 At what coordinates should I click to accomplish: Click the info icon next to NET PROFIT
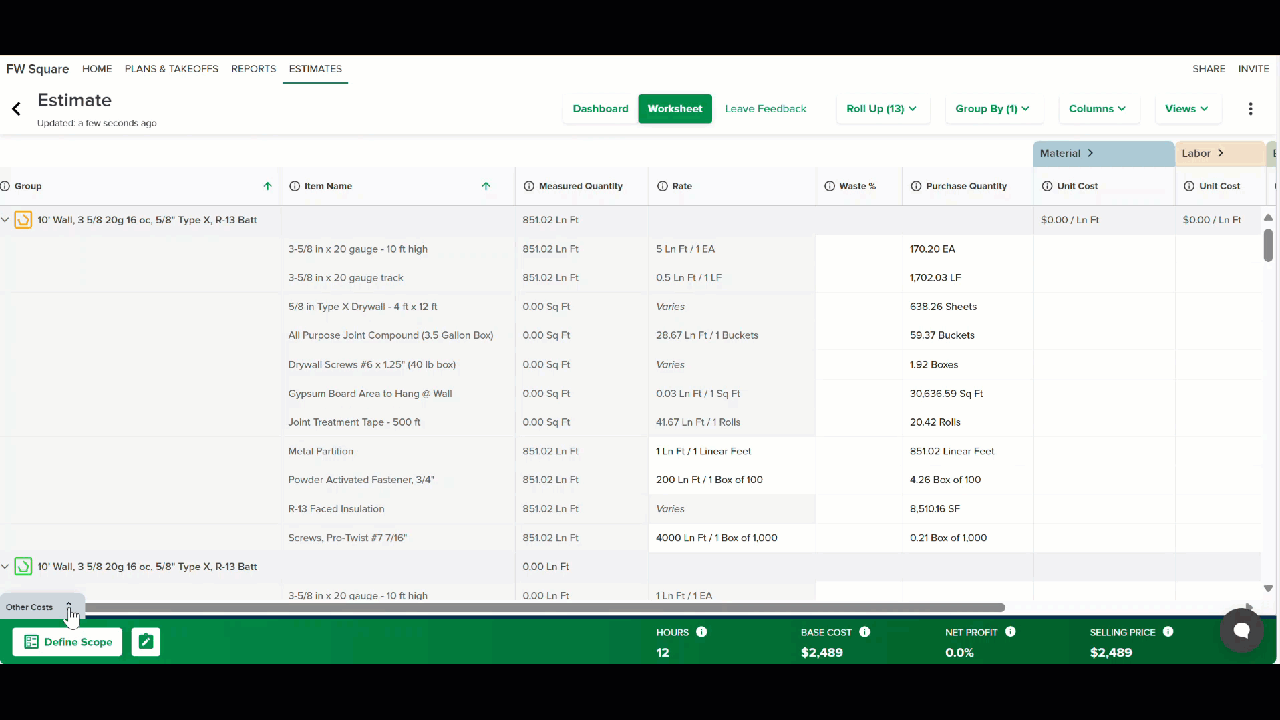(1010, 632)
